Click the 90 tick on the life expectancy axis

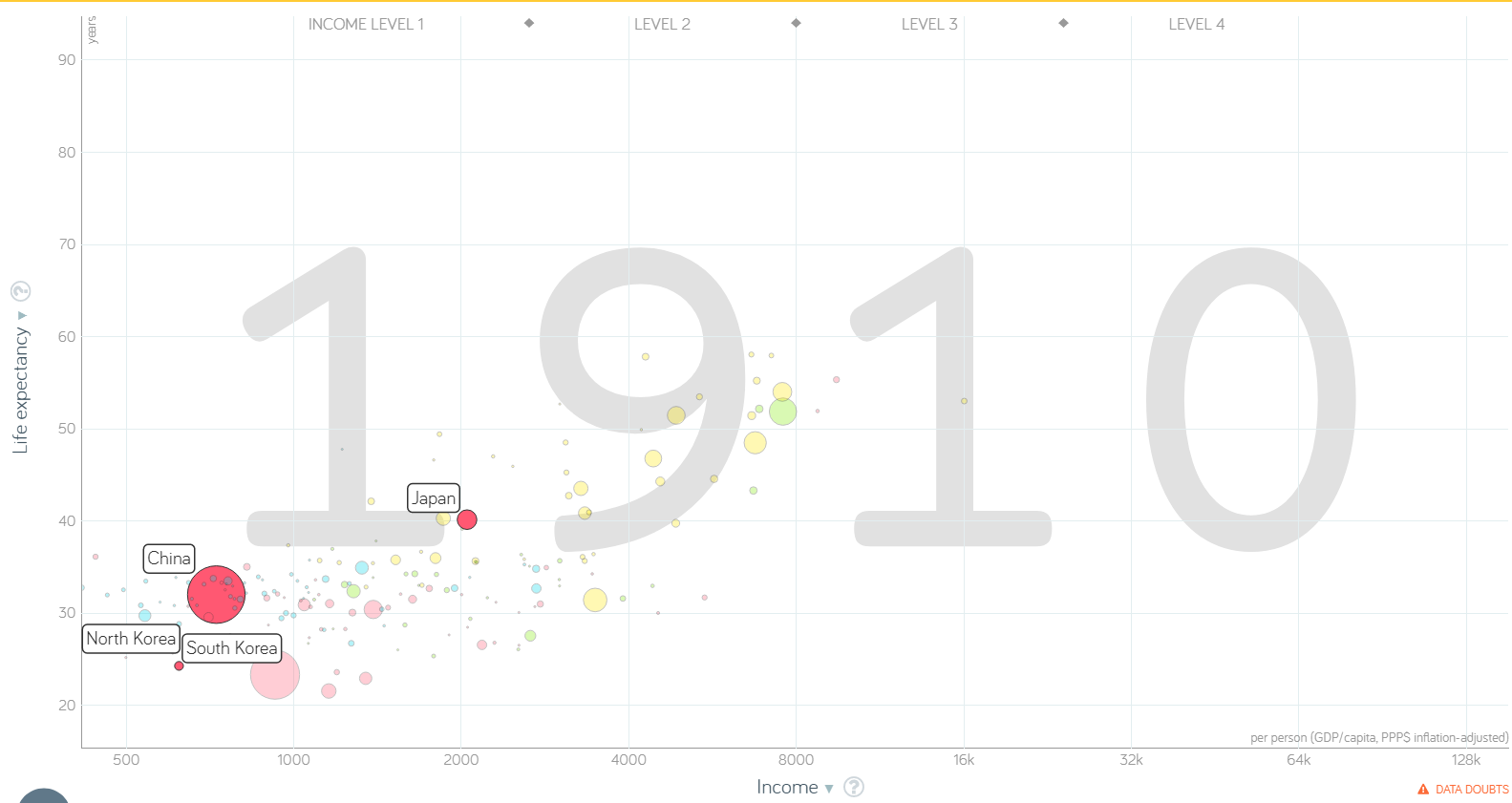coord(66,59)
